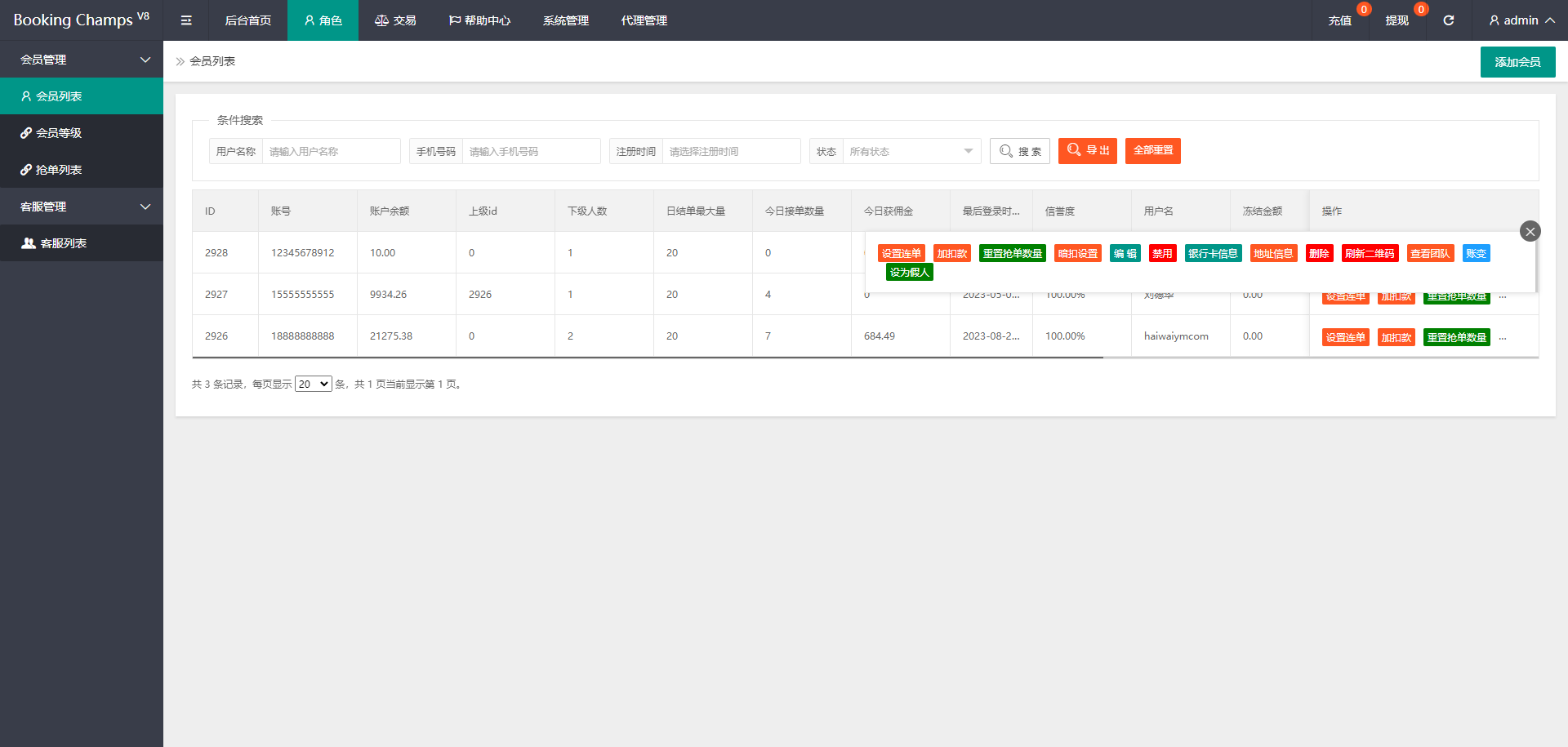Viewport: 1568px width, 747px height.
Task: Click the 添加会员 button
Action: pyautogui.click(x=1517, y=62)
